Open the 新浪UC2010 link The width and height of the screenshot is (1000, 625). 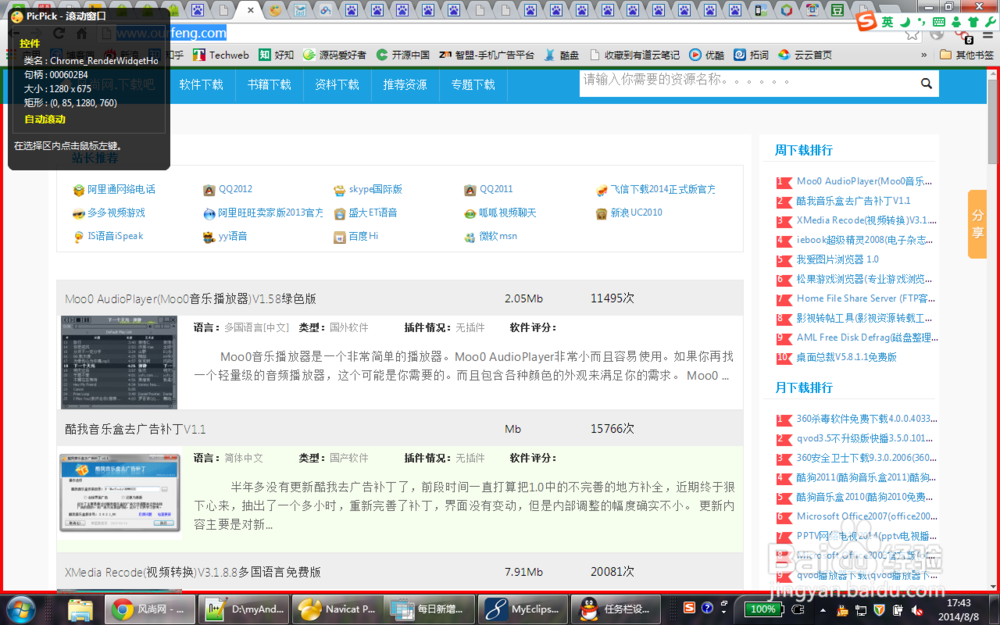[x=636, y=212]
